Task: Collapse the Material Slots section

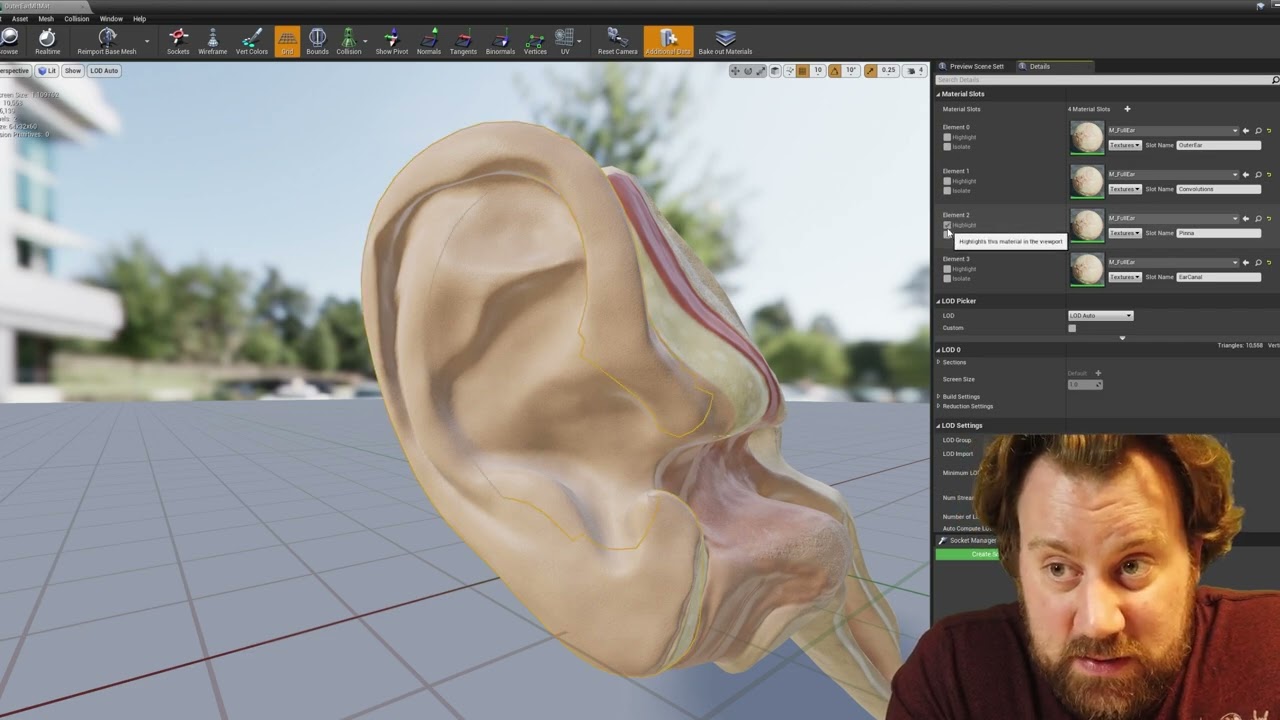Action: pyautogui.click(x=938, y=94)
